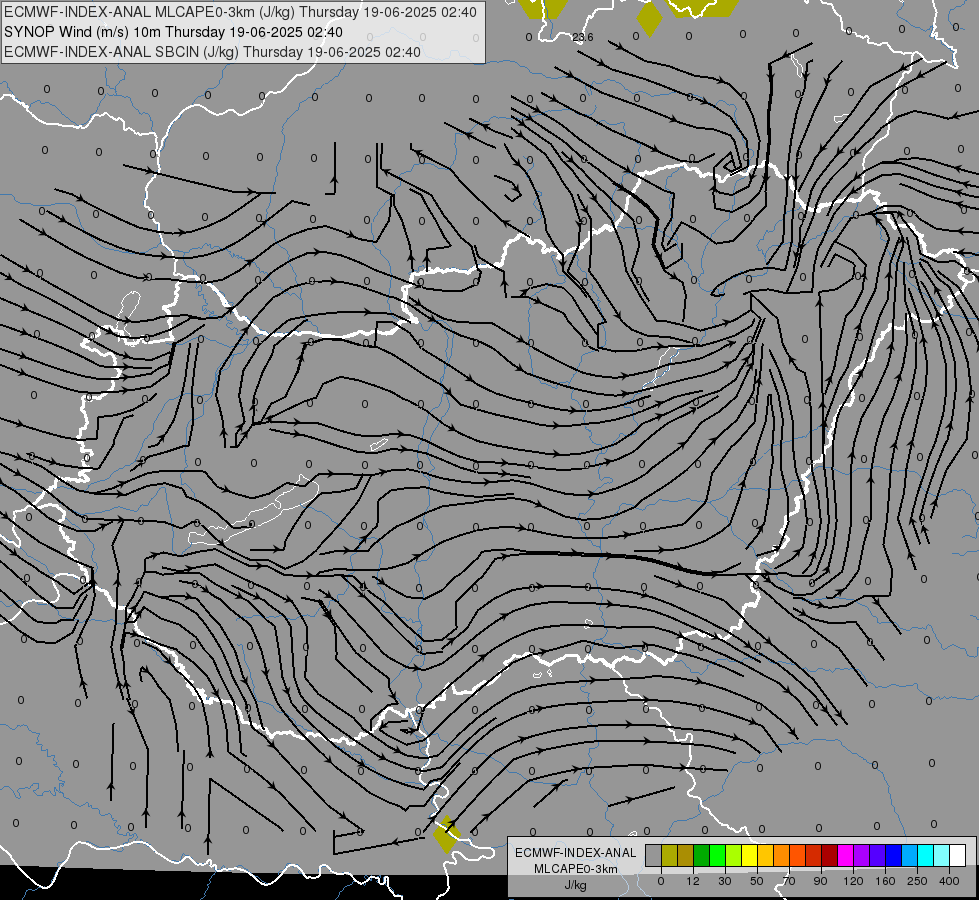This screenshot has height=900, width=979.
Task: Click the whole olive diamond marker at the top
Action: click(x=649, y=19)
